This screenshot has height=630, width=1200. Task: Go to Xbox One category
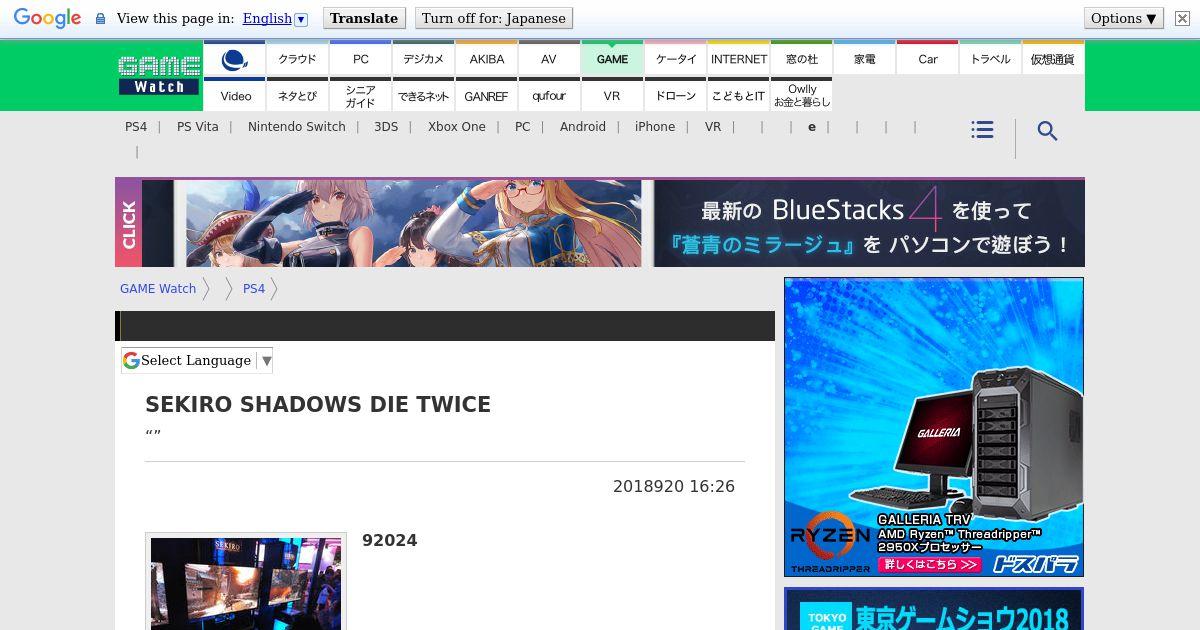pyautogui.click(x=457, y=127)
